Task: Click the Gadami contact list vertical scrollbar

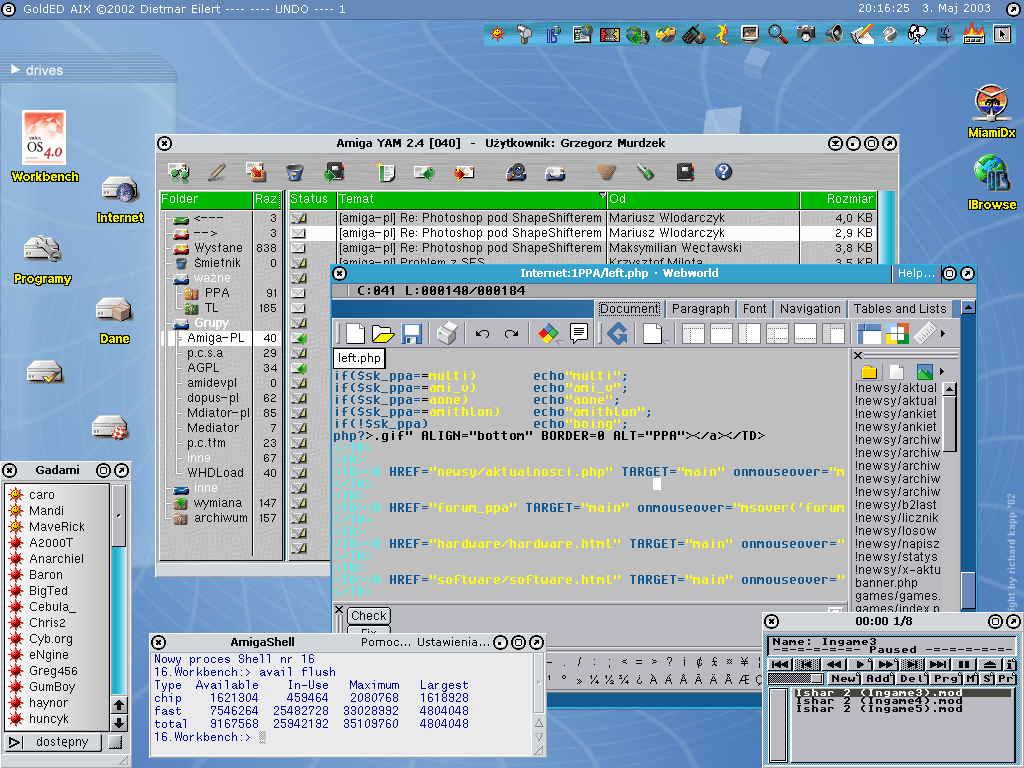Action: tap(118, 590)
